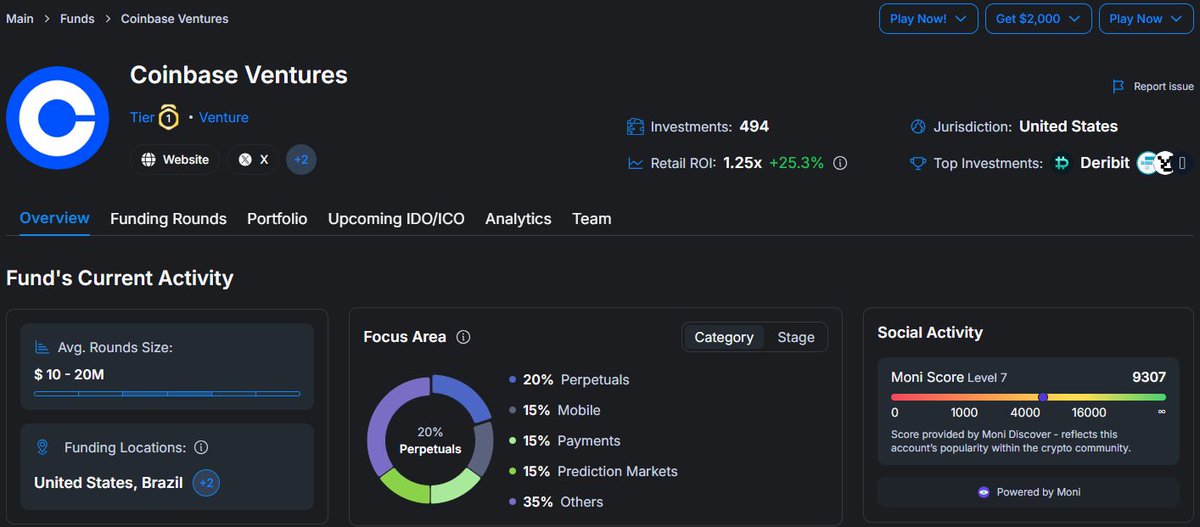Select Stage in Focus Area toggle

[x=796, y=337]
